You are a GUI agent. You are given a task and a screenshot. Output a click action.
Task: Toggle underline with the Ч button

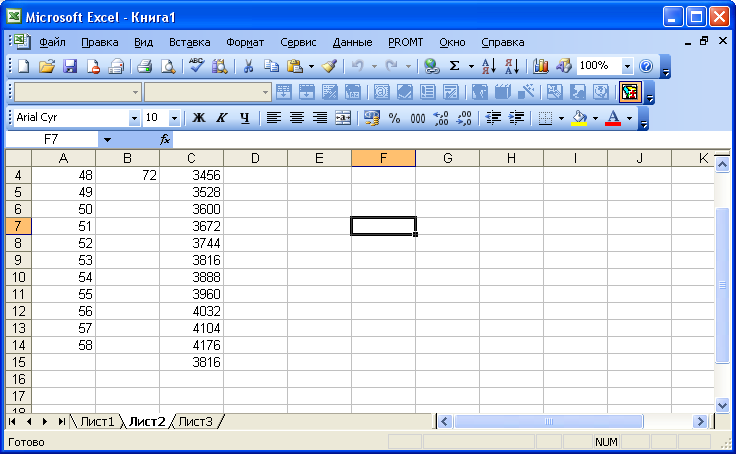pyautogui.click(x=245, y=117)
